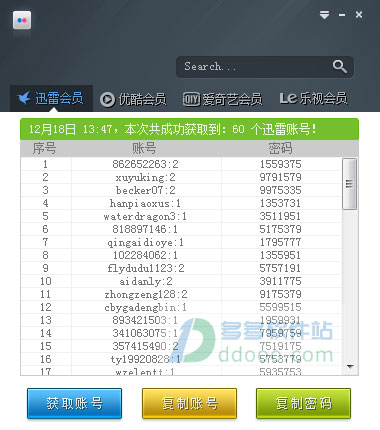Click the 密码 column header
The width and height of the screenshot is (380, 430).
[x=280, y=148]
